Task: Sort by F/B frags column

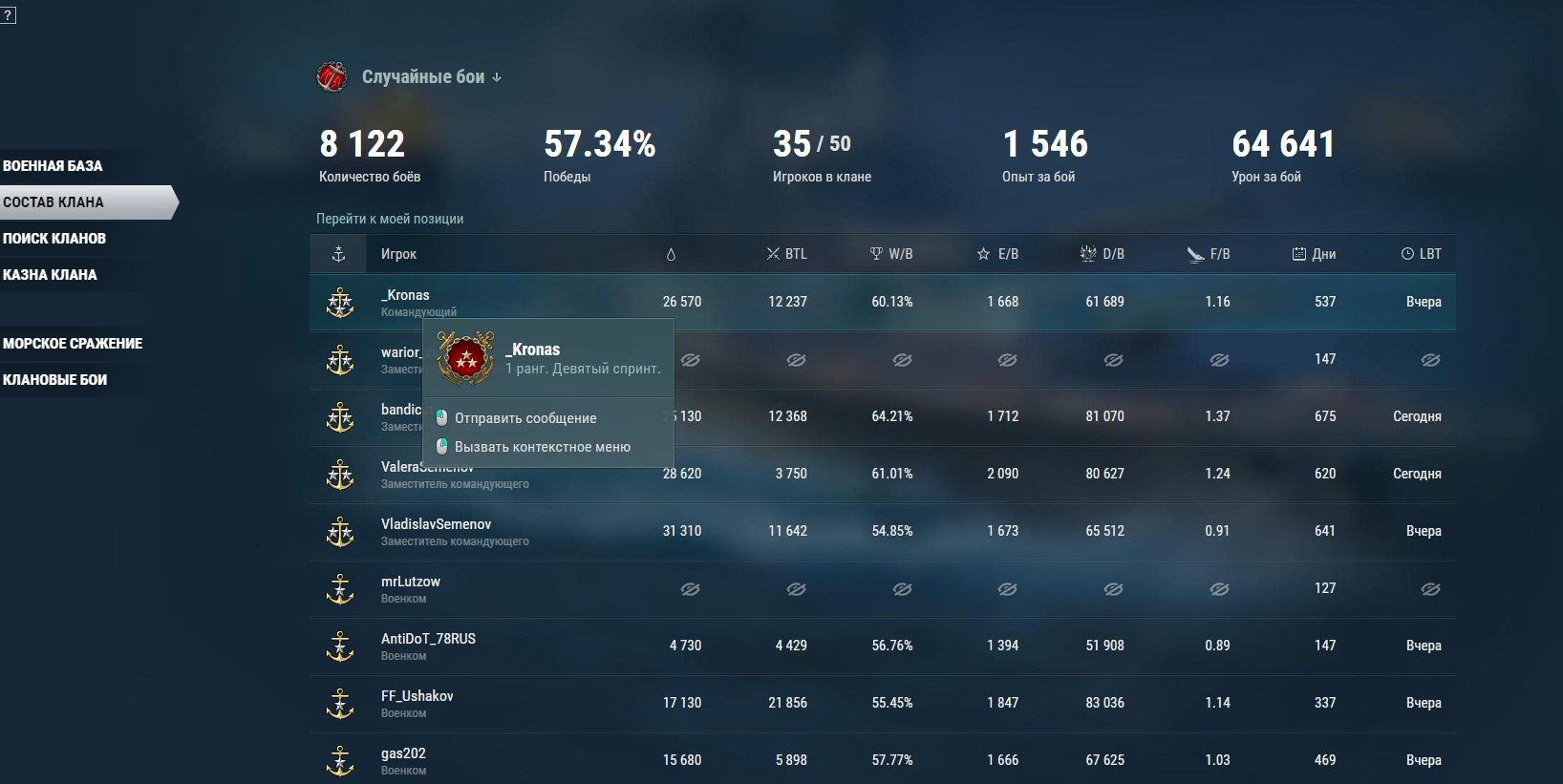Action: (x=1209, y=254)
